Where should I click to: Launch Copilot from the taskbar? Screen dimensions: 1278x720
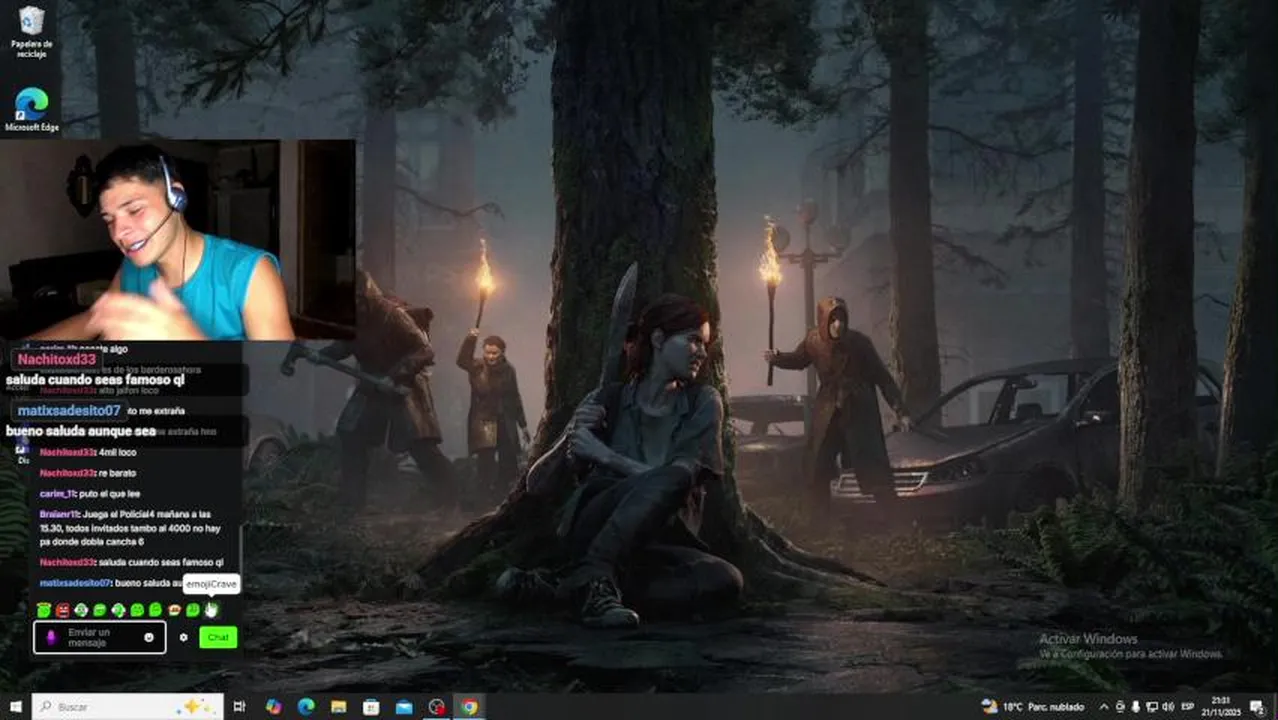(x=273, y=706)
